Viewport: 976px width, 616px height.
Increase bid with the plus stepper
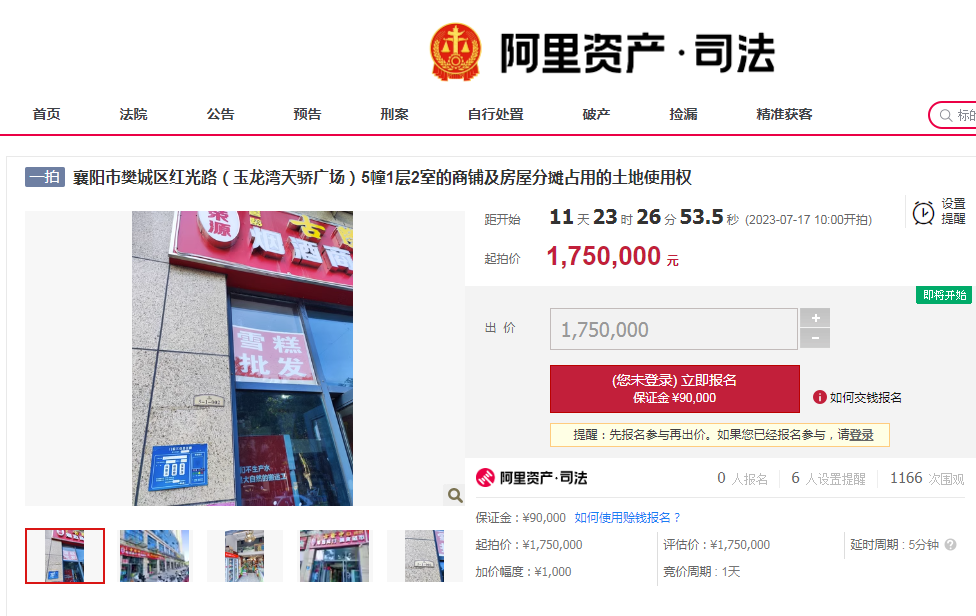815,318
